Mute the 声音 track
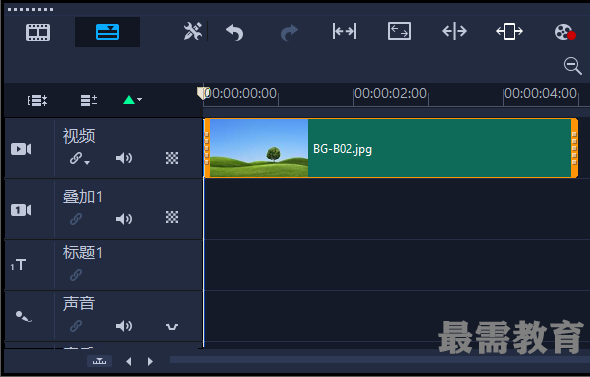590x377 pixels. [x=124, y=326]
